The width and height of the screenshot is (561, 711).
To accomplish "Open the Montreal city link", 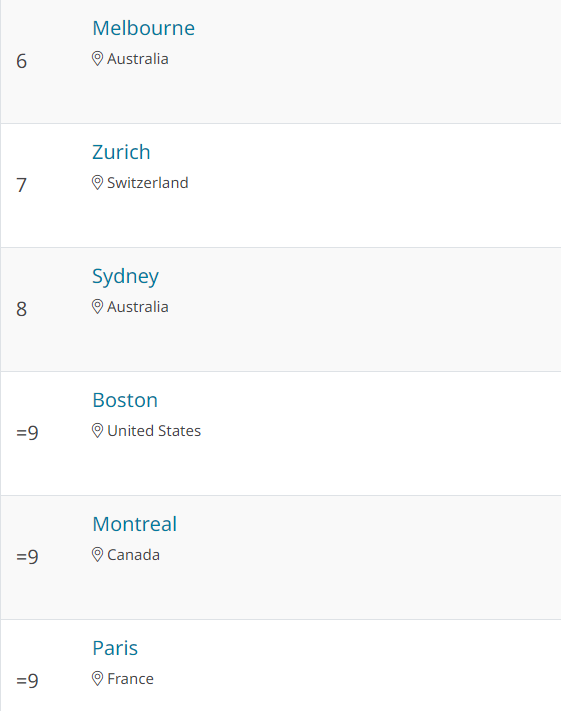I will point(135,524).
